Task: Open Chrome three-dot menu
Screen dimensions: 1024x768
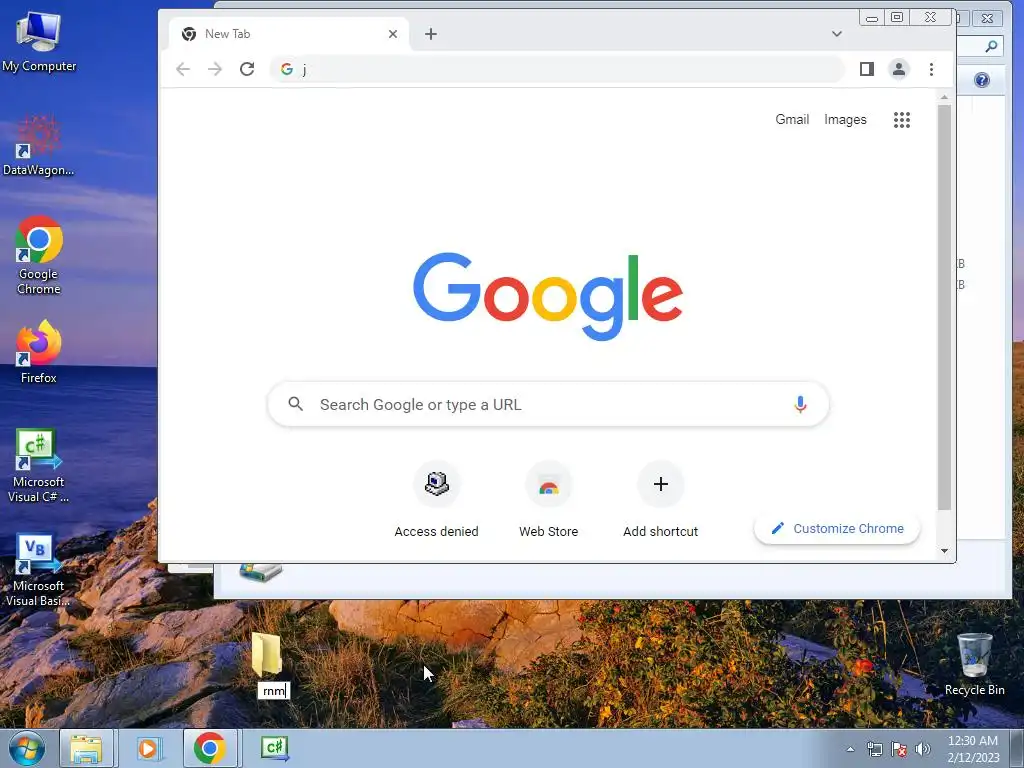Action: (x=931, y=69)
